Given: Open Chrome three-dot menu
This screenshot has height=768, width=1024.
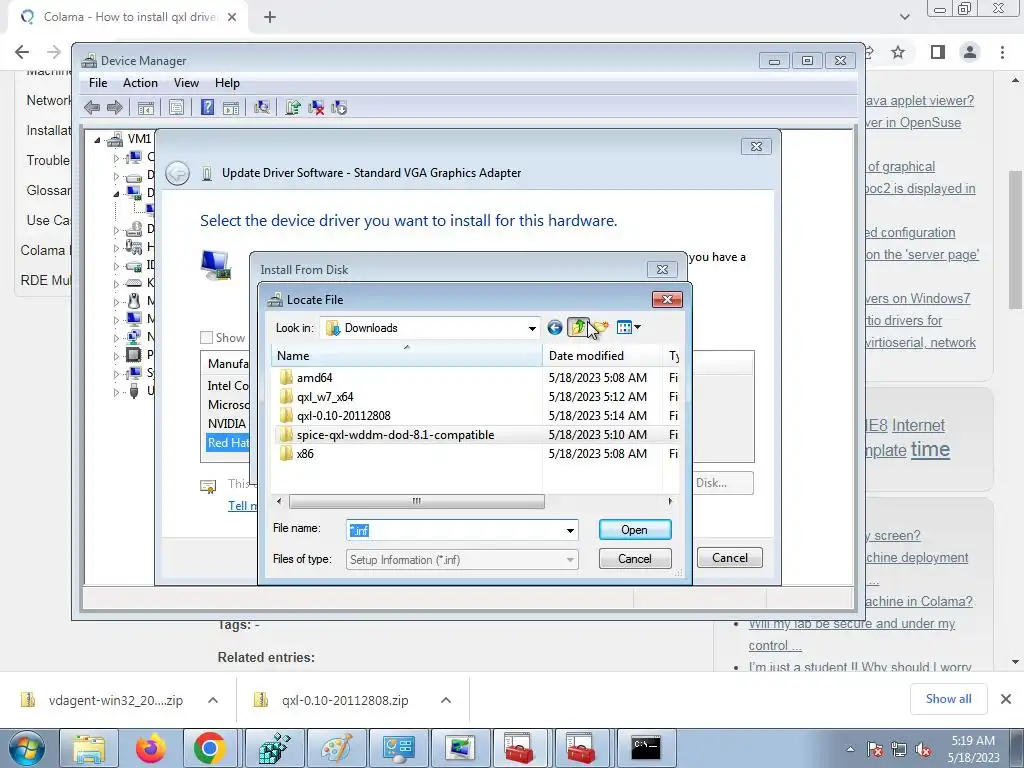Looking at the screenshot, I should 1002,52.
